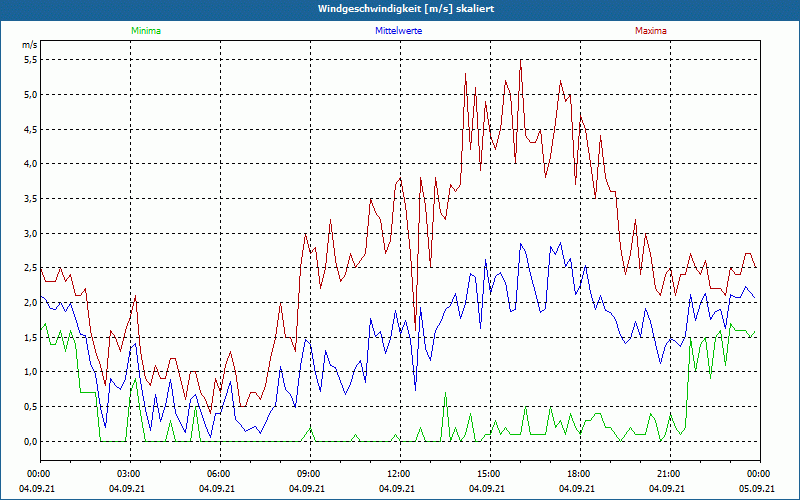Viewport: 800px width, 500px height.
Task: Click the "3,5" y-axis value
Action: [x=31, y=198]
